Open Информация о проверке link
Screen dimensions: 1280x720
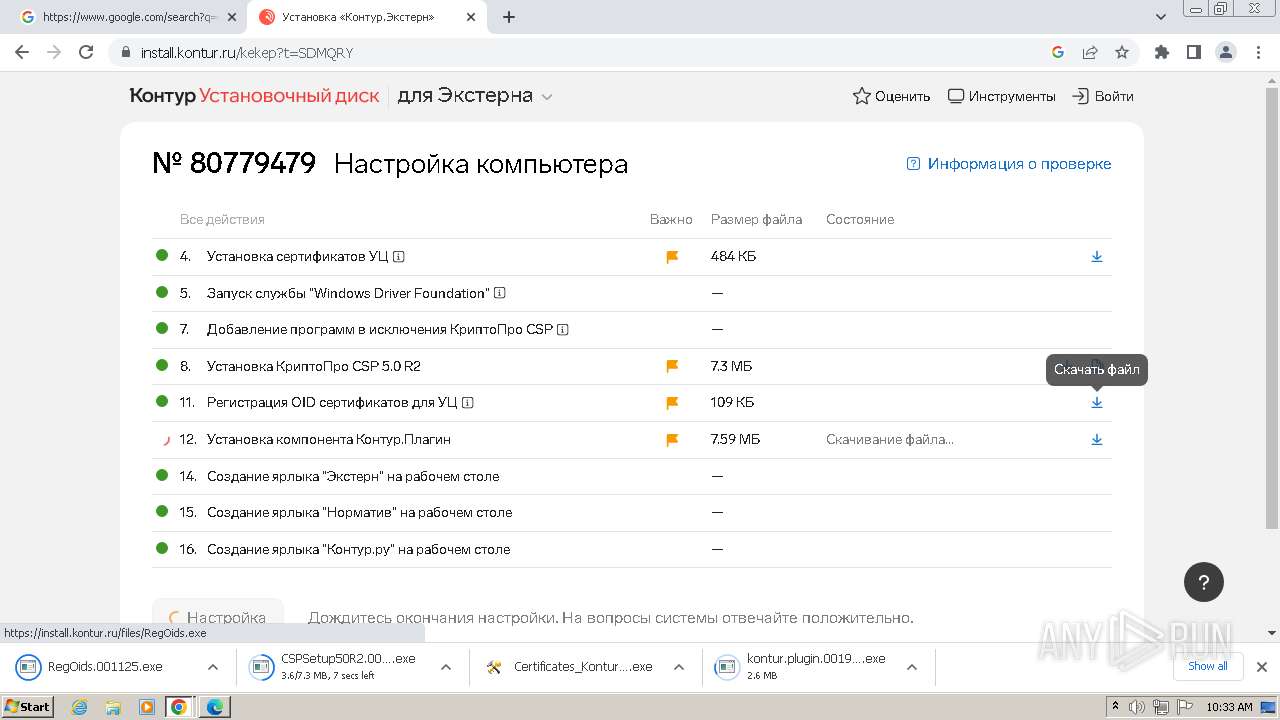click(1009, 164)
